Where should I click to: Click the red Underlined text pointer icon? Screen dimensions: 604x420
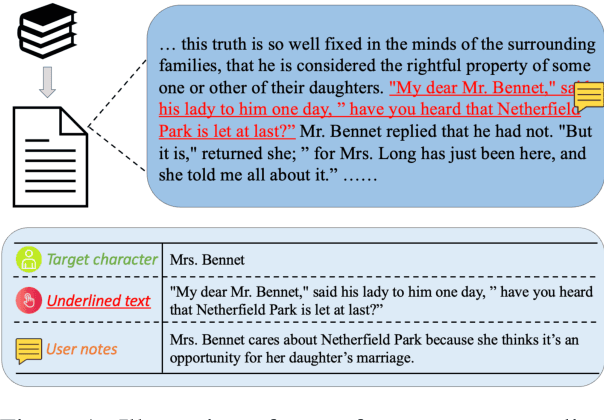point(27,301)
